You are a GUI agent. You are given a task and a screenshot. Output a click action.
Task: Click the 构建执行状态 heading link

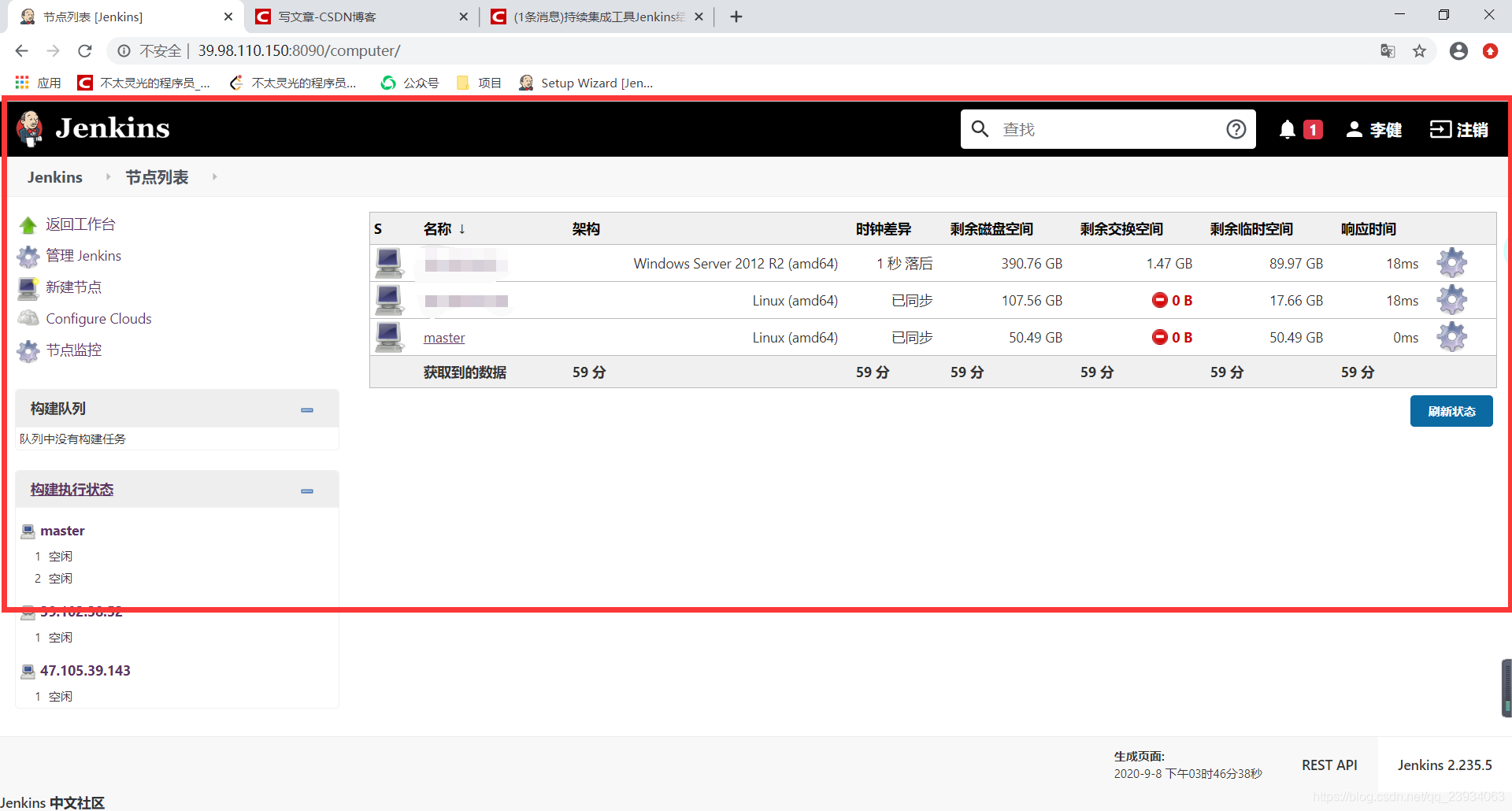coord(72,490)
